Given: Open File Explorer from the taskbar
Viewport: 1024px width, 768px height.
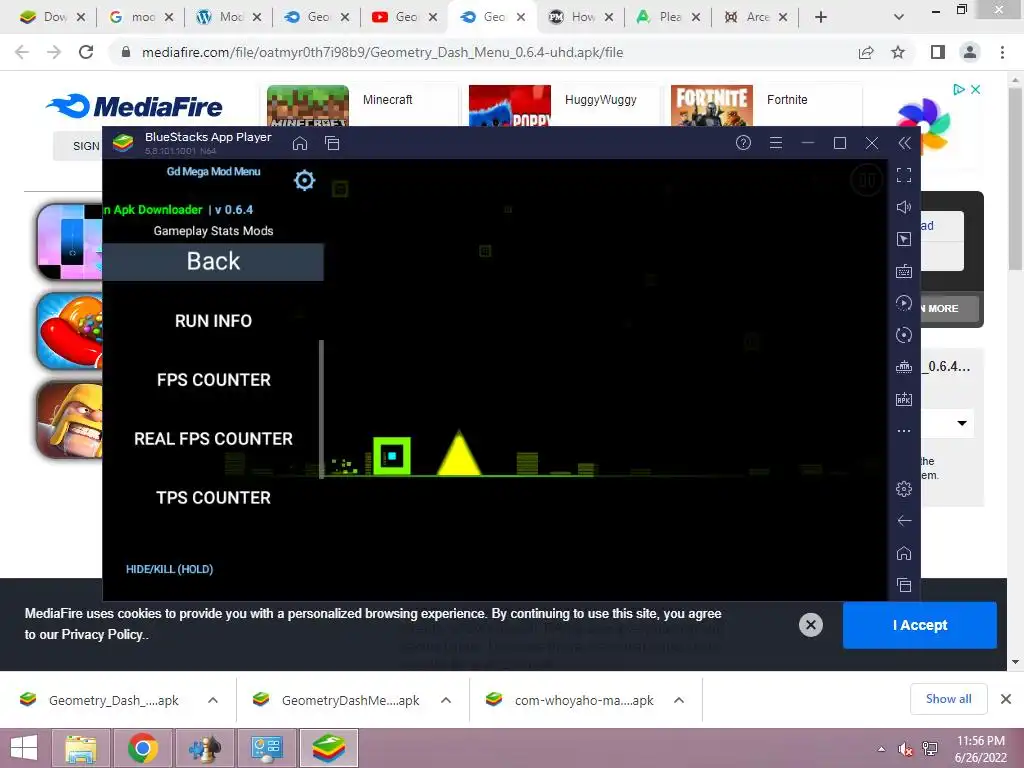Looking at the screenshot, I should click(80, 748).
